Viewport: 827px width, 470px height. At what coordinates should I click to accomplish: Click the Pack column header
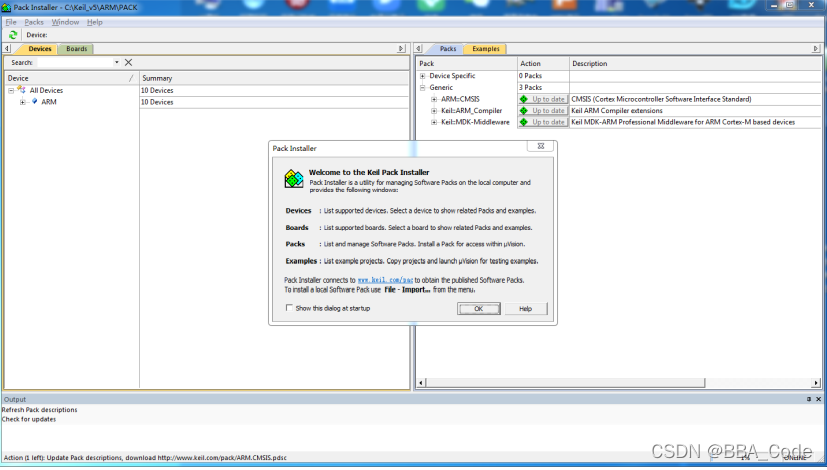[x=467, y=63]
